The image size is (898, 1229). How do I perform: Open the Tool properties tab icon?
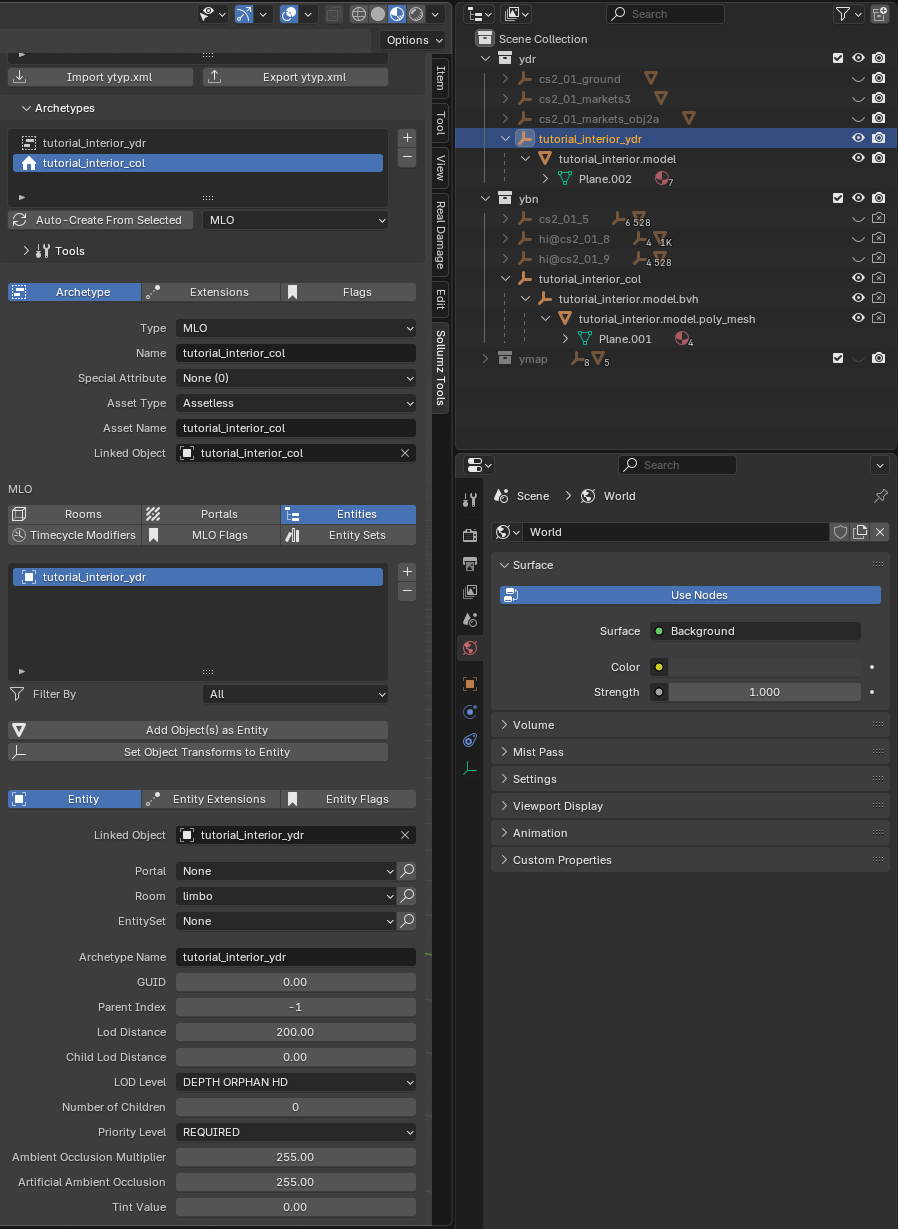pos(470,500)
